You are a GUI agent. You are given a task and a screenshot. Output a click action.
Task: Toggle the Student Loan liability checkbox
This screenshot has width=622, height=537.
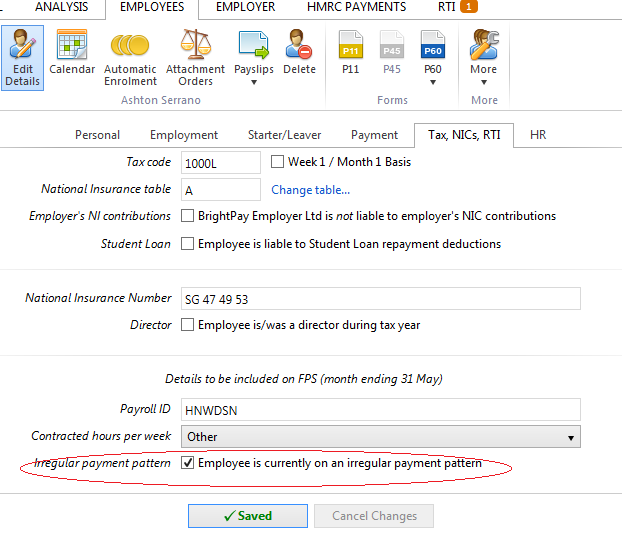click(x=188, y=244)
